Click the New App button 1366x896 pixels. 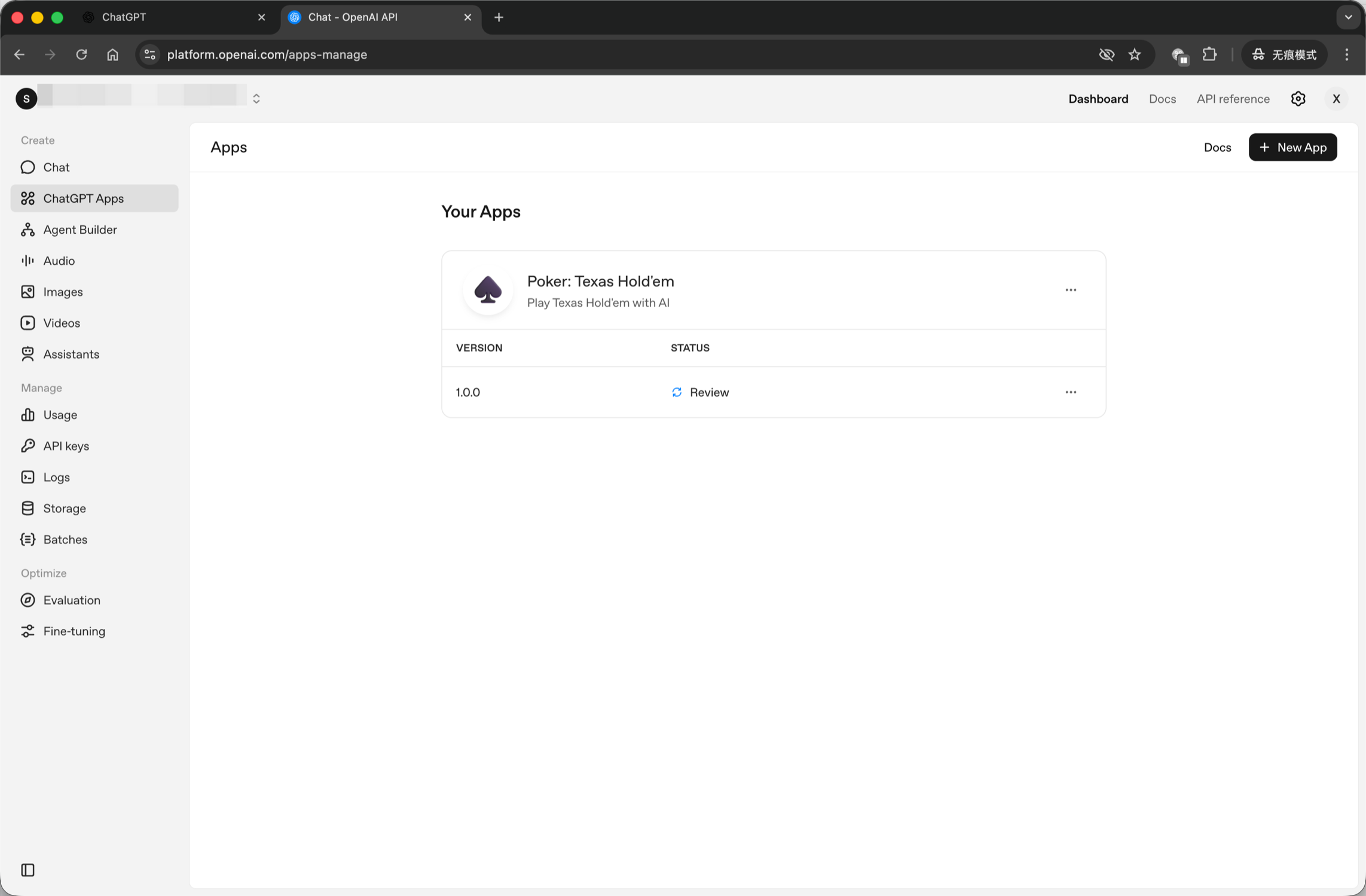click(1292, 147)
